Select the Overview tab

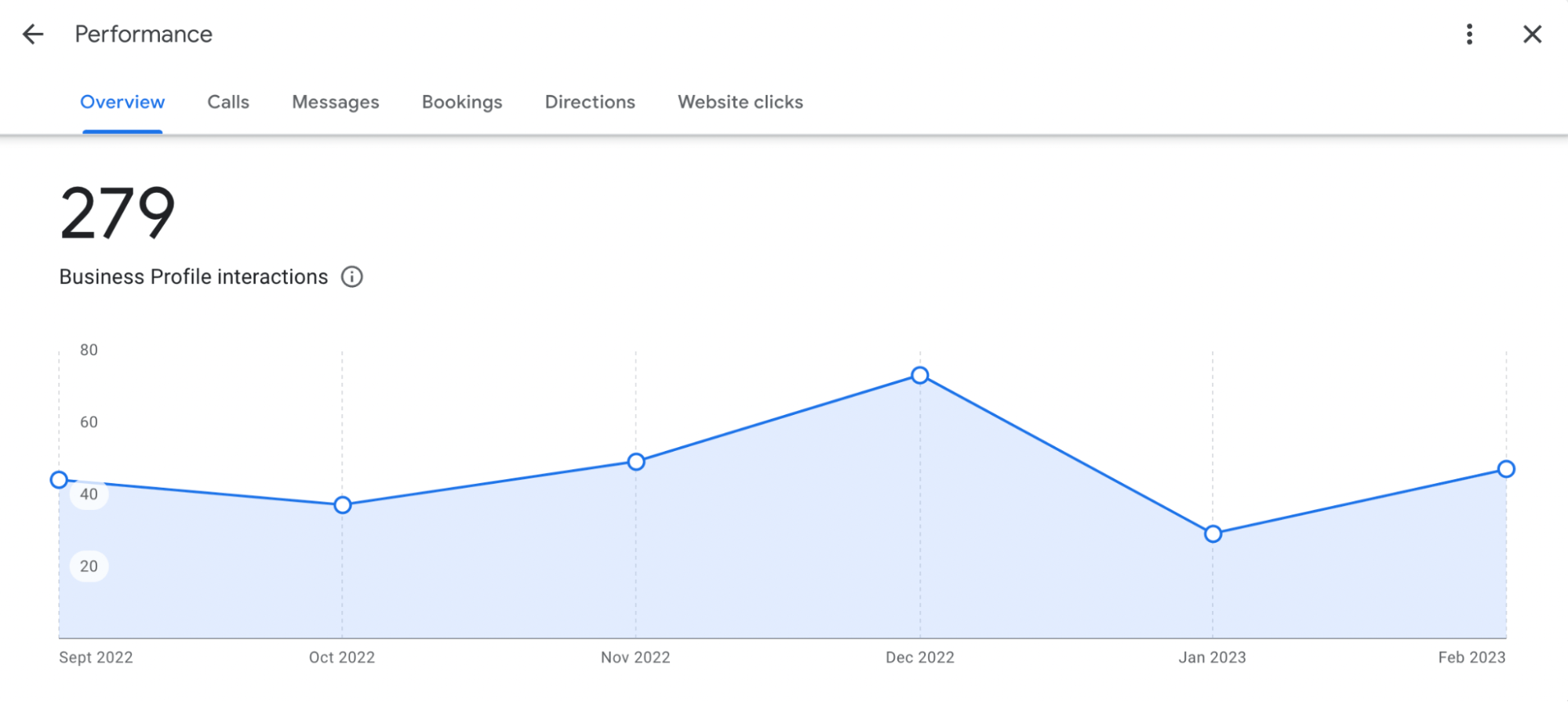click(122, 102)
